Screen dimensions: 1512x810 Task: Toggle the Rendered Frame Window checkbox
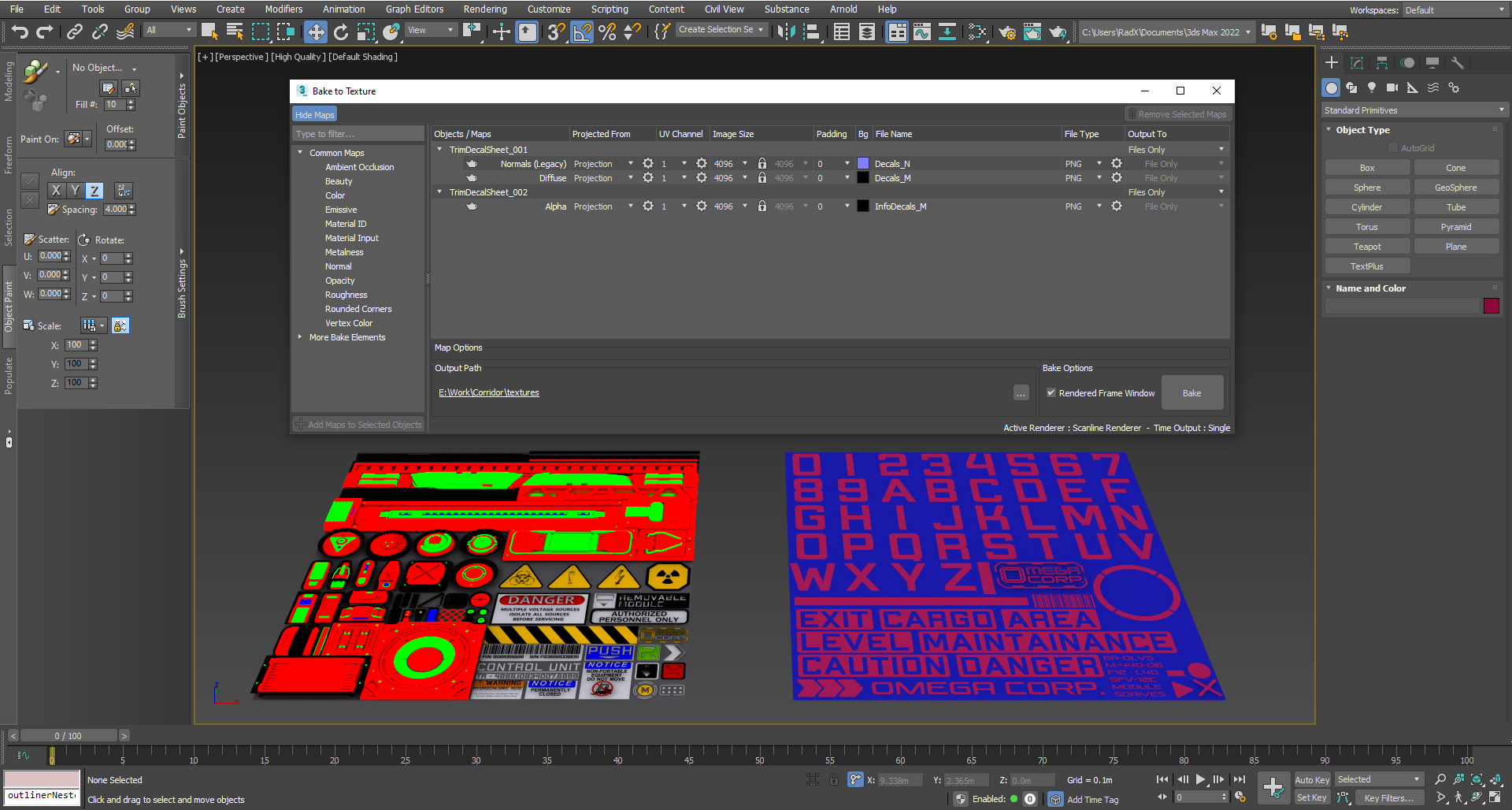[1051, 392]
